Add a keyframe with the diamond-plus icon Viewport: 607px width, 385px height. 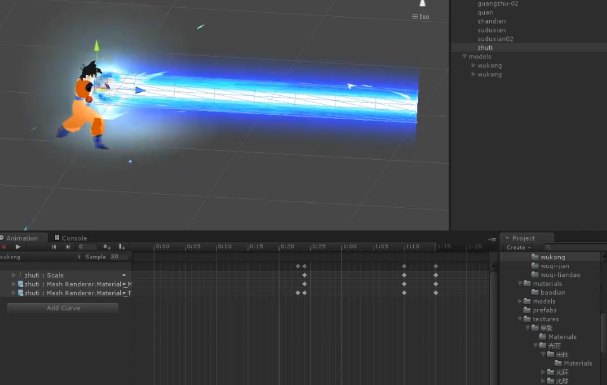pyautogui.click(x=106, y=247)
